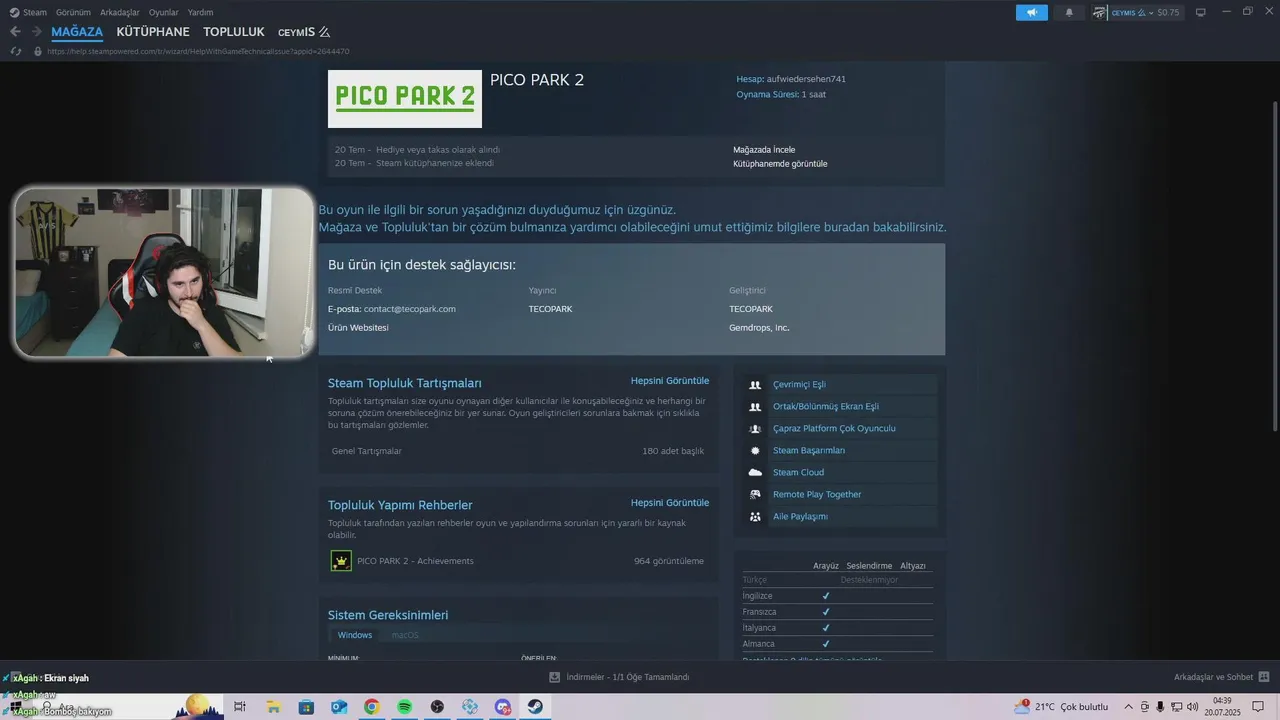The width and height of the screenshot is (1280, 720).
Task: Reload the page with the refresh icon
Action: pyautogui.click(x=15, y=51)
